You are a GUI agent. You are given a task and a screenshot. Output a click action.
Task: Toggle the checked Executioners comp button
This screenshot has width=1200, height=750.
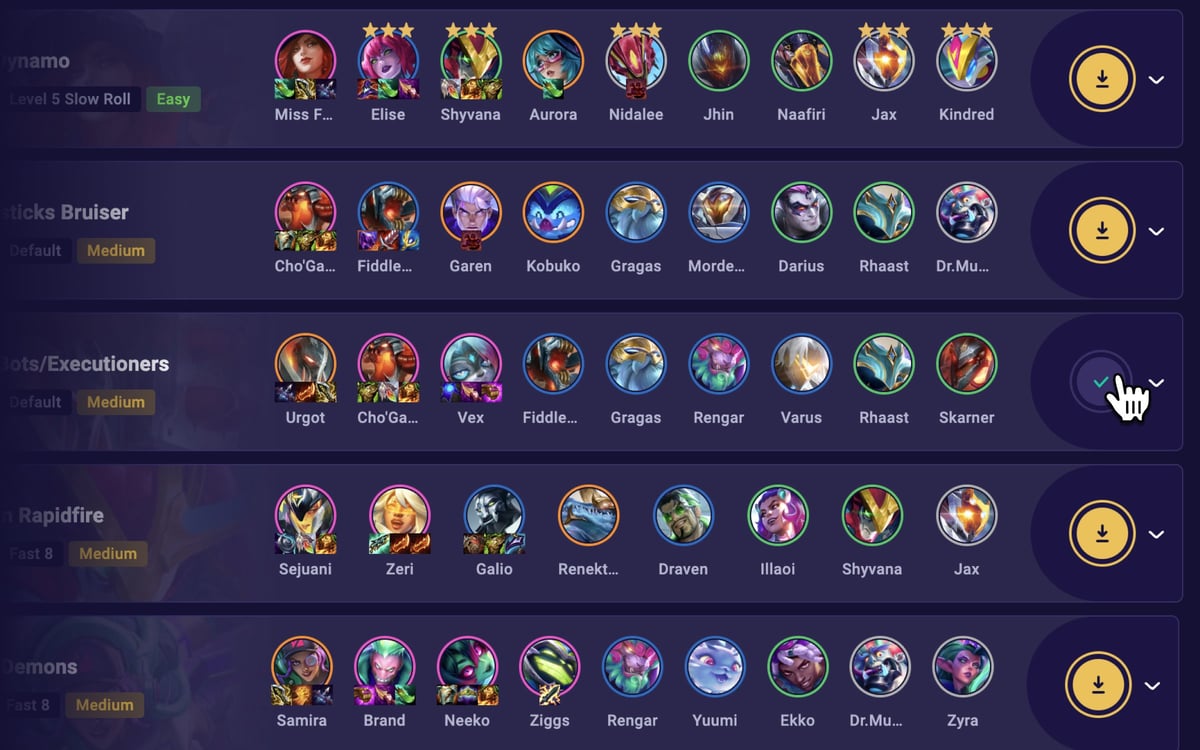1101,382
